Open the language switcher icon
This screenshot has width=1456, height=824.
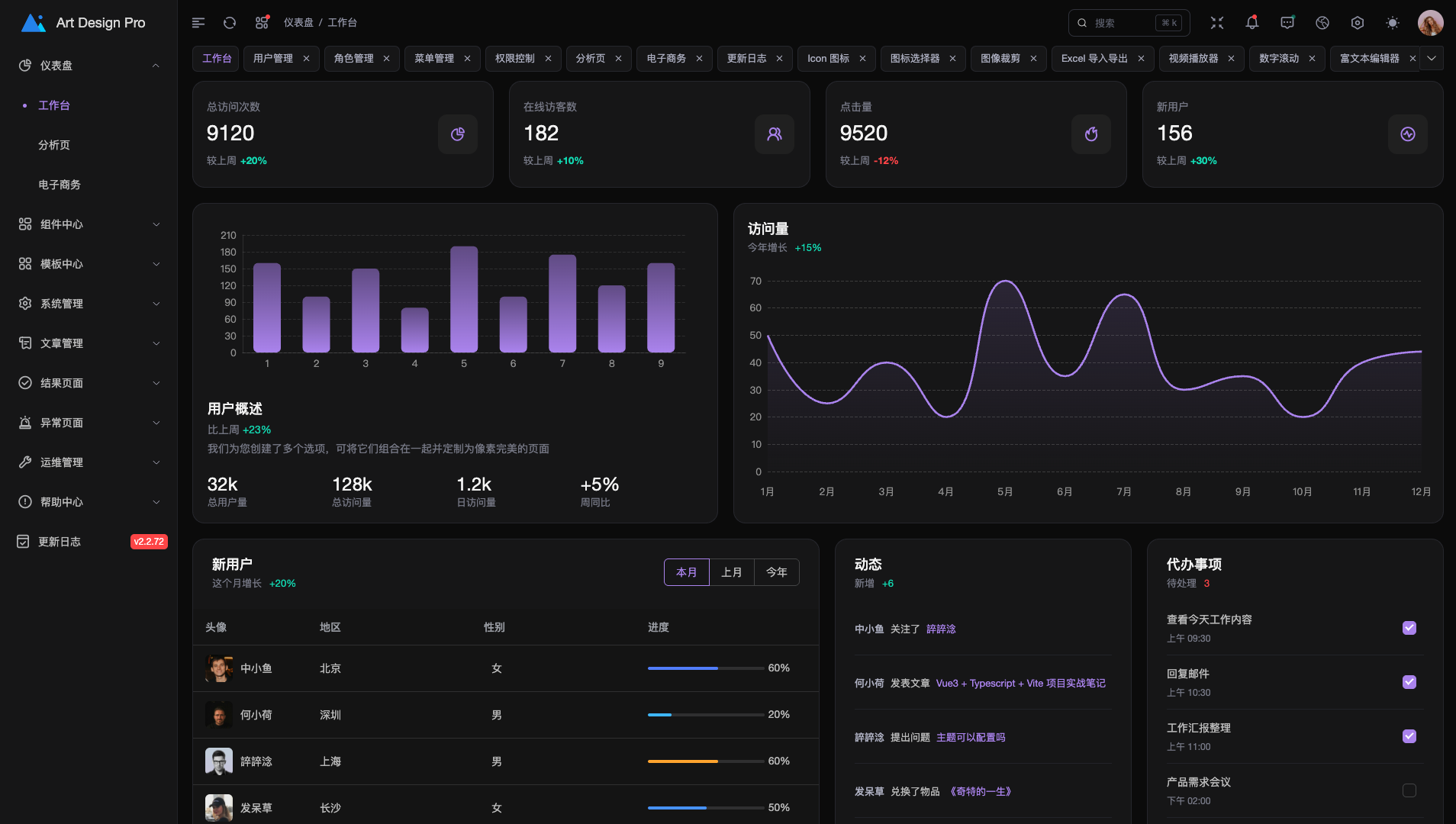click(x=1322, y=23)
